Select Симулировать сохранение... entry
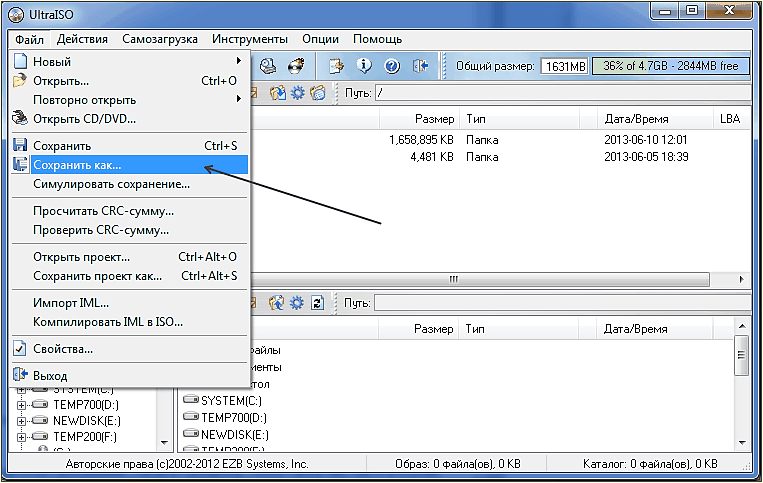The image size is (763, 483). pos(130,184)
